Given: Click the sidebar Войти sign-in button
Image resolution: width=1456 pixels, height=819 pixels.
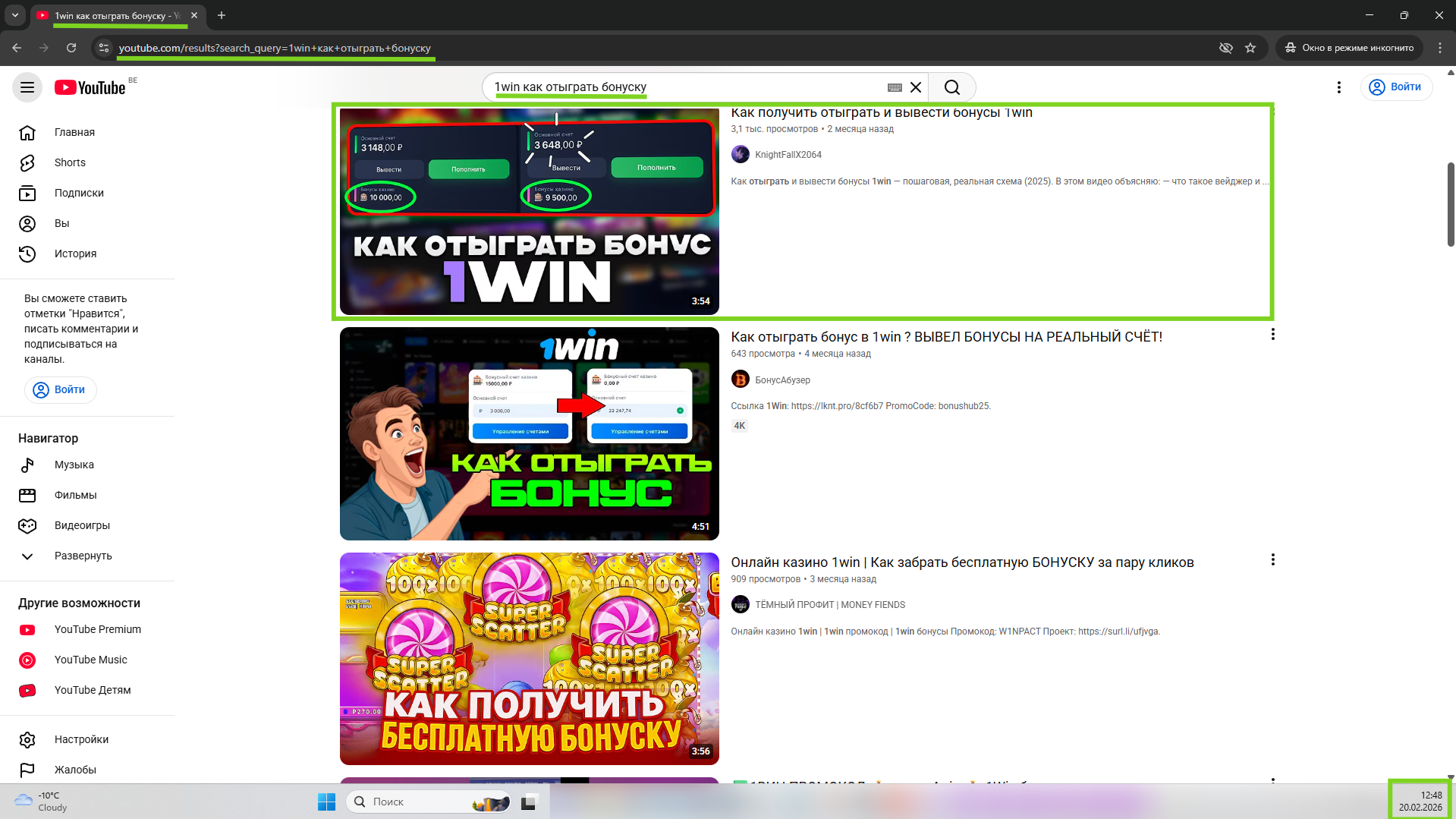Looking at the screenshot, I should [x=61, y=390].
